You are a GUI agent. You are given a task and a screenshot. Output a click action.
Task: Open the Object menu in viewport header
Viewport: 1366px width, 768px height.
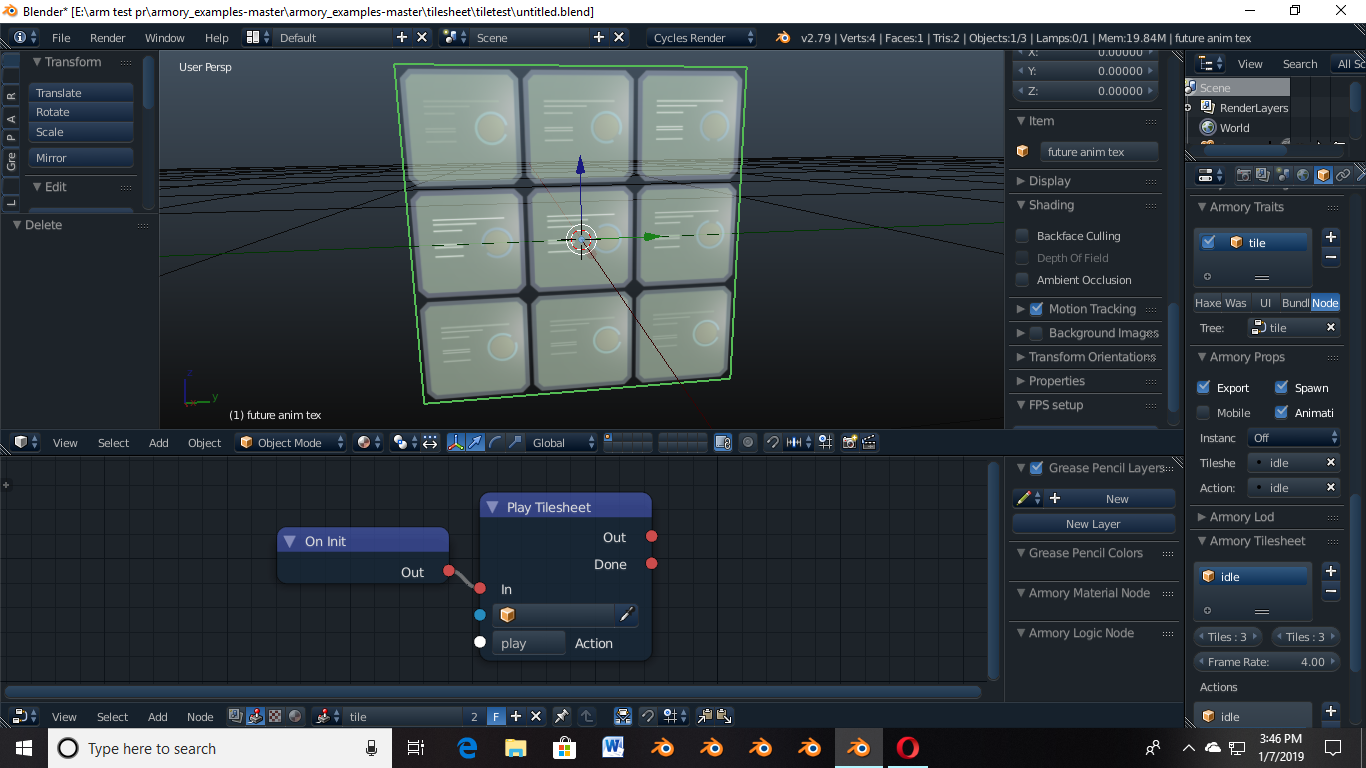pos(204,442)
